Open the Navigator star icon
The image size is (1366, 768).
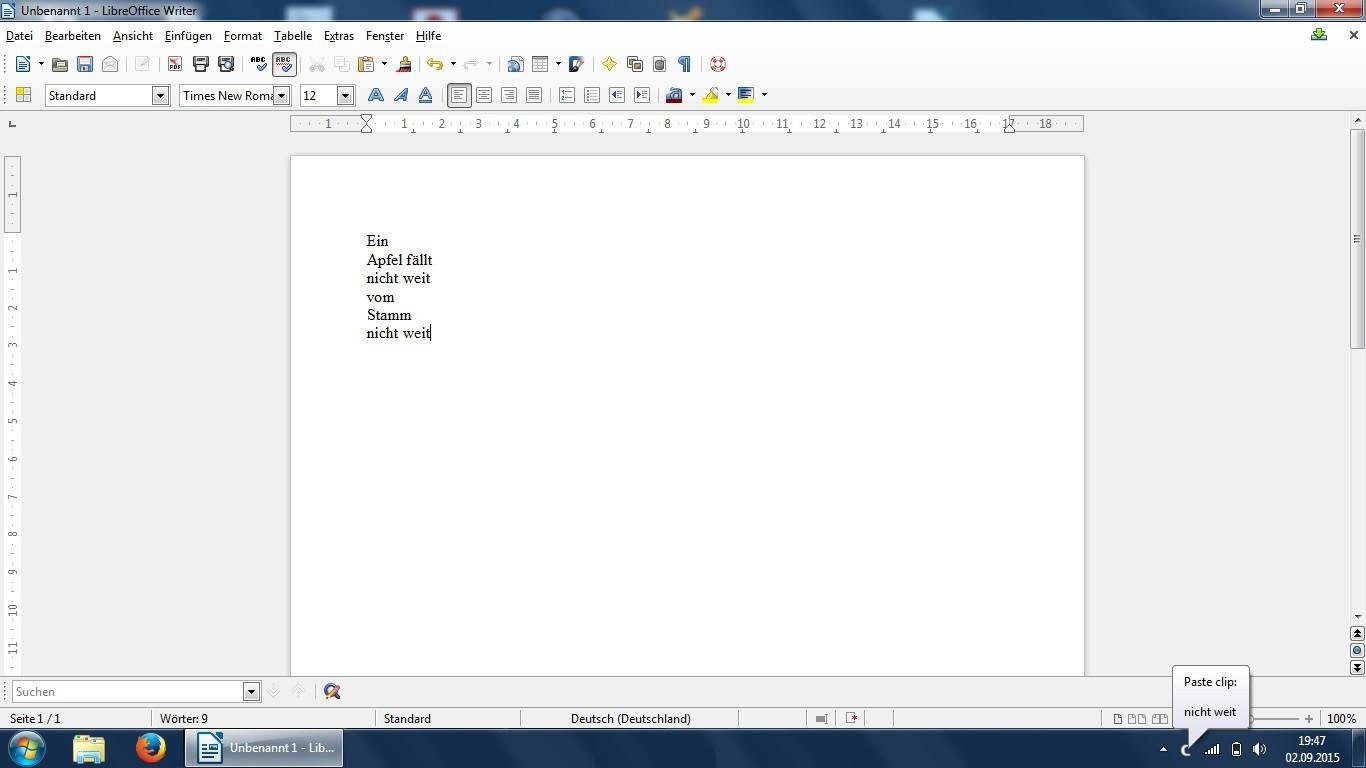pyautogui.click(x=609, y=64)
